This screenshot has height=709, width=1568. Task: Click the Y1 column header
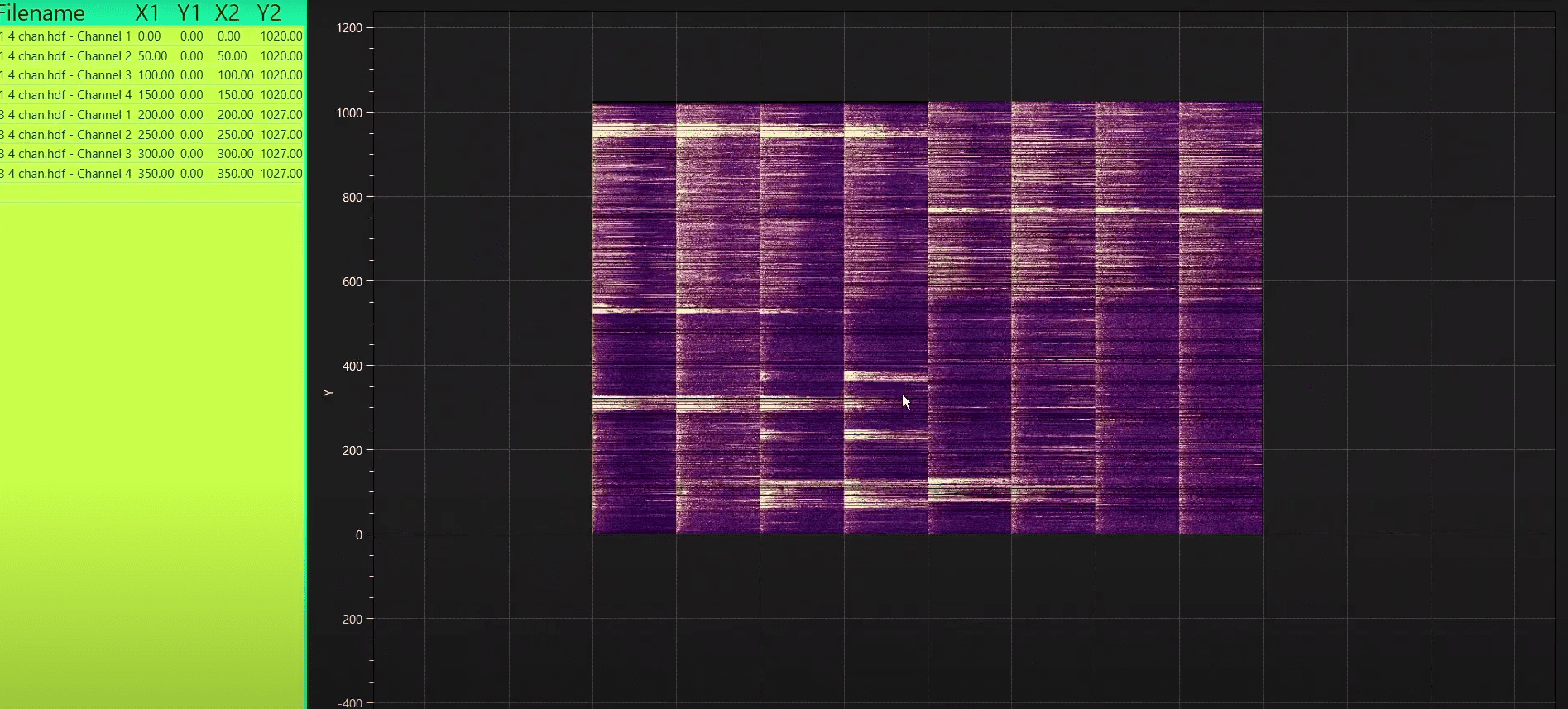[x=189, y=13]
